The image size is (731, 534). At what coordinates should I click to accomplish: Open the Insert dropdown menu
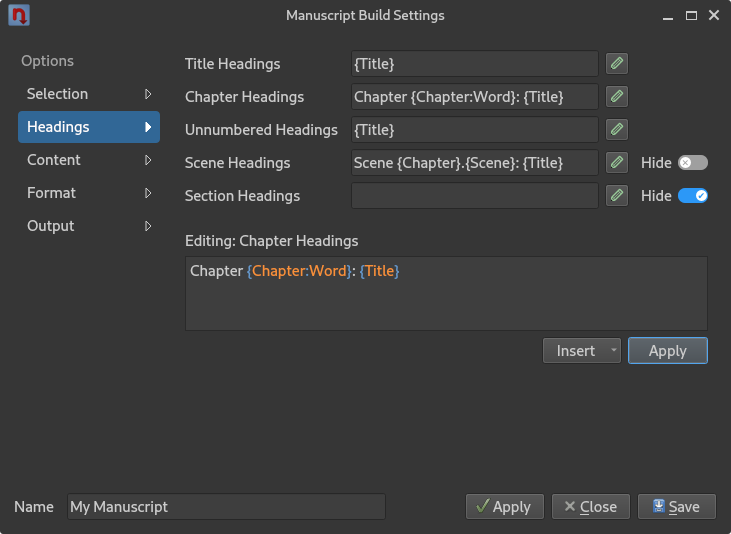point(581,351)
